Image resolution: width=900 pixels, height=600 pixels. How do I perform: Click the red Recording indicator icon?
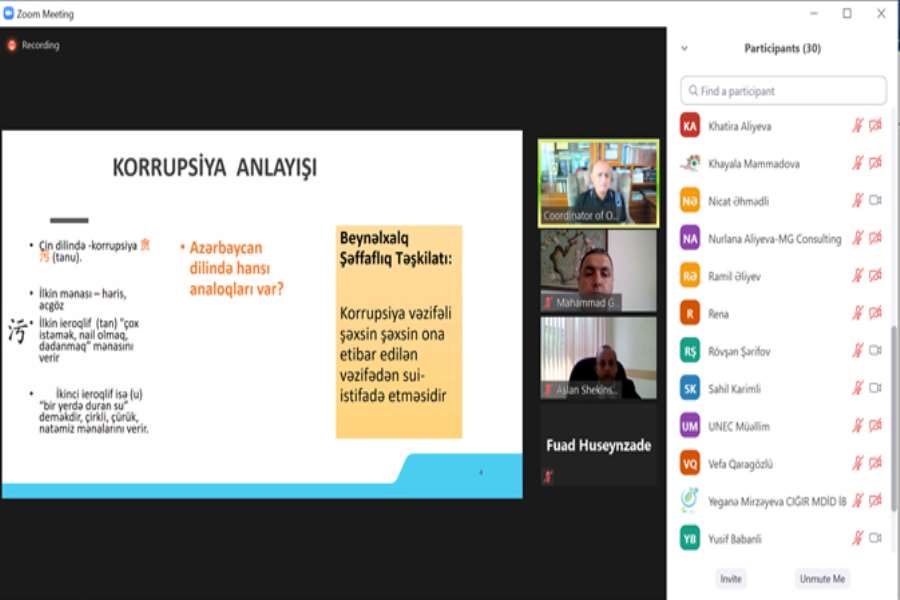pyautogui.click(x=11, y=45)
